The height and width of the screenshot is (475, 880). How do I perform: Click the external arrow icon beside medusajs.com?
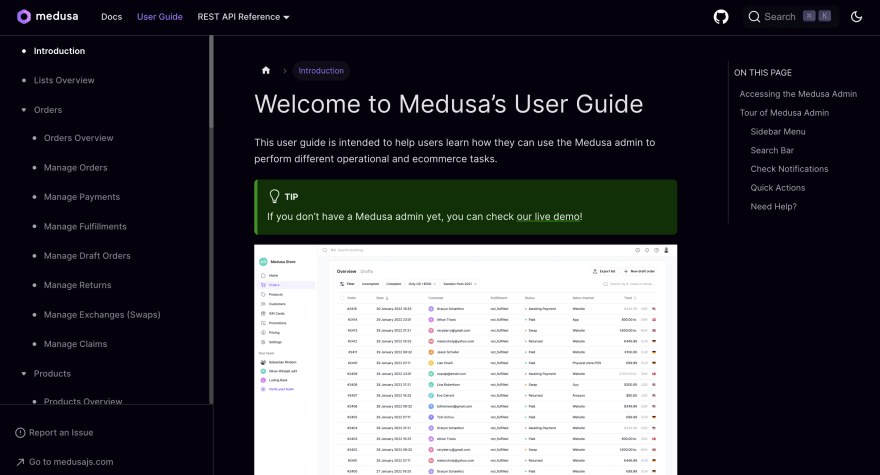click(20, 462)
